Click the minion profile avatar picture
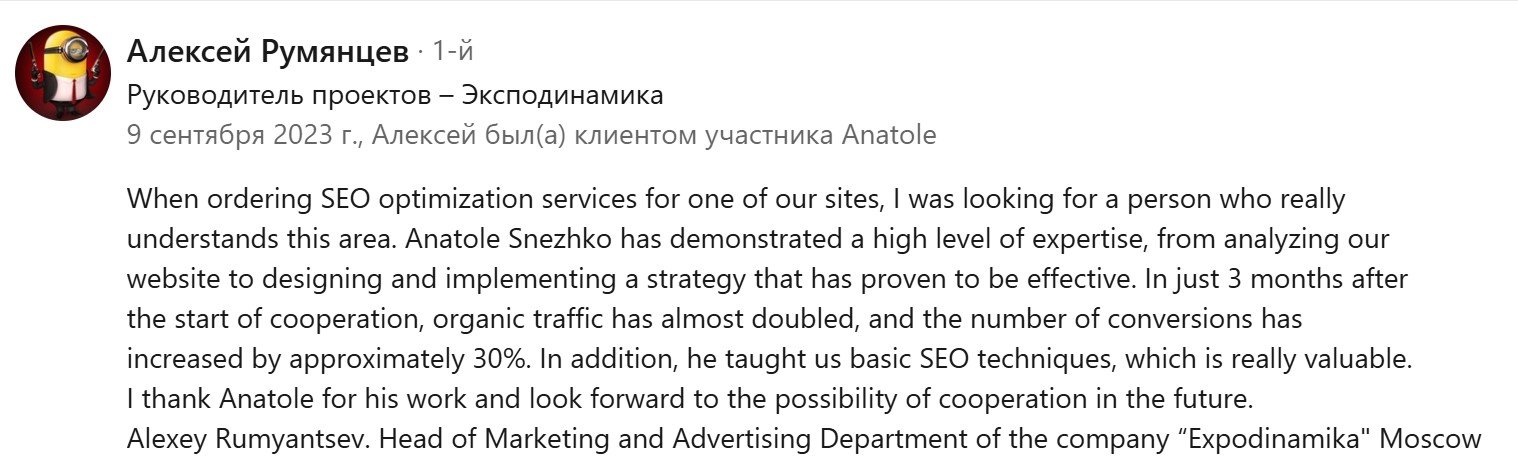The width and height of the screenshot is (1518, 476). tap(63, 73)
